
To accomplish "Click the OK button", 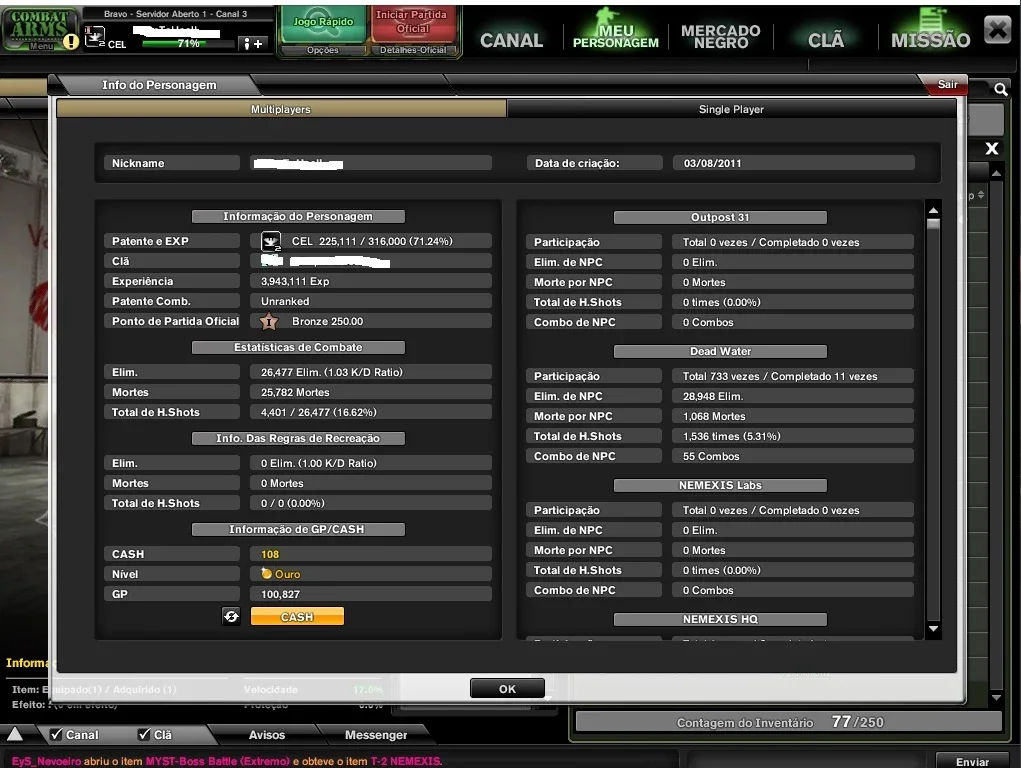I will pyautogui.click(x=507, y=689).
